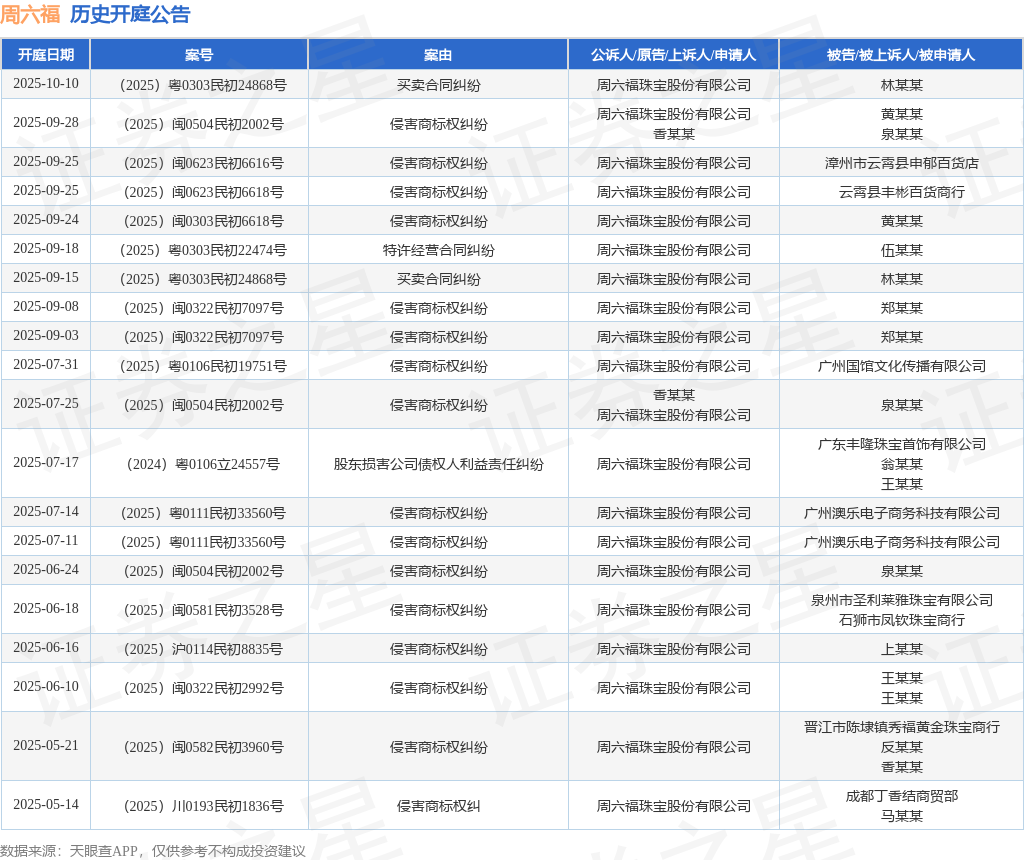Click defendant 翁某某

click(901, 464)
